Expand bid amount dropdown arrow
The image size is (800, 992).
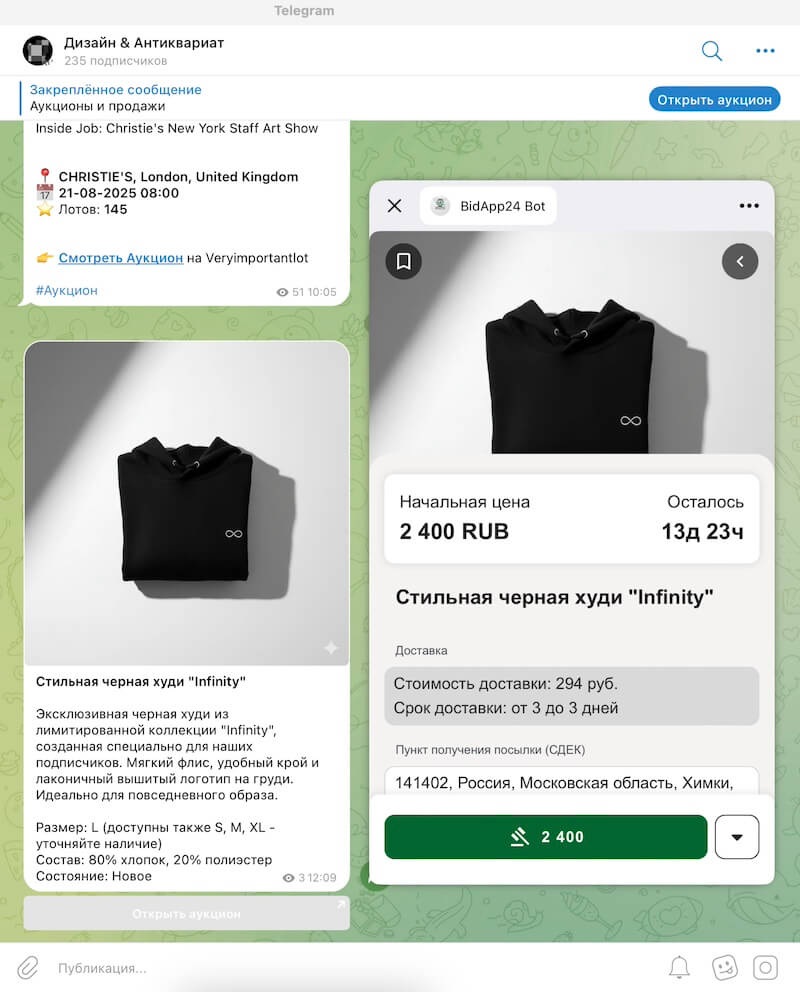[737, 836]
